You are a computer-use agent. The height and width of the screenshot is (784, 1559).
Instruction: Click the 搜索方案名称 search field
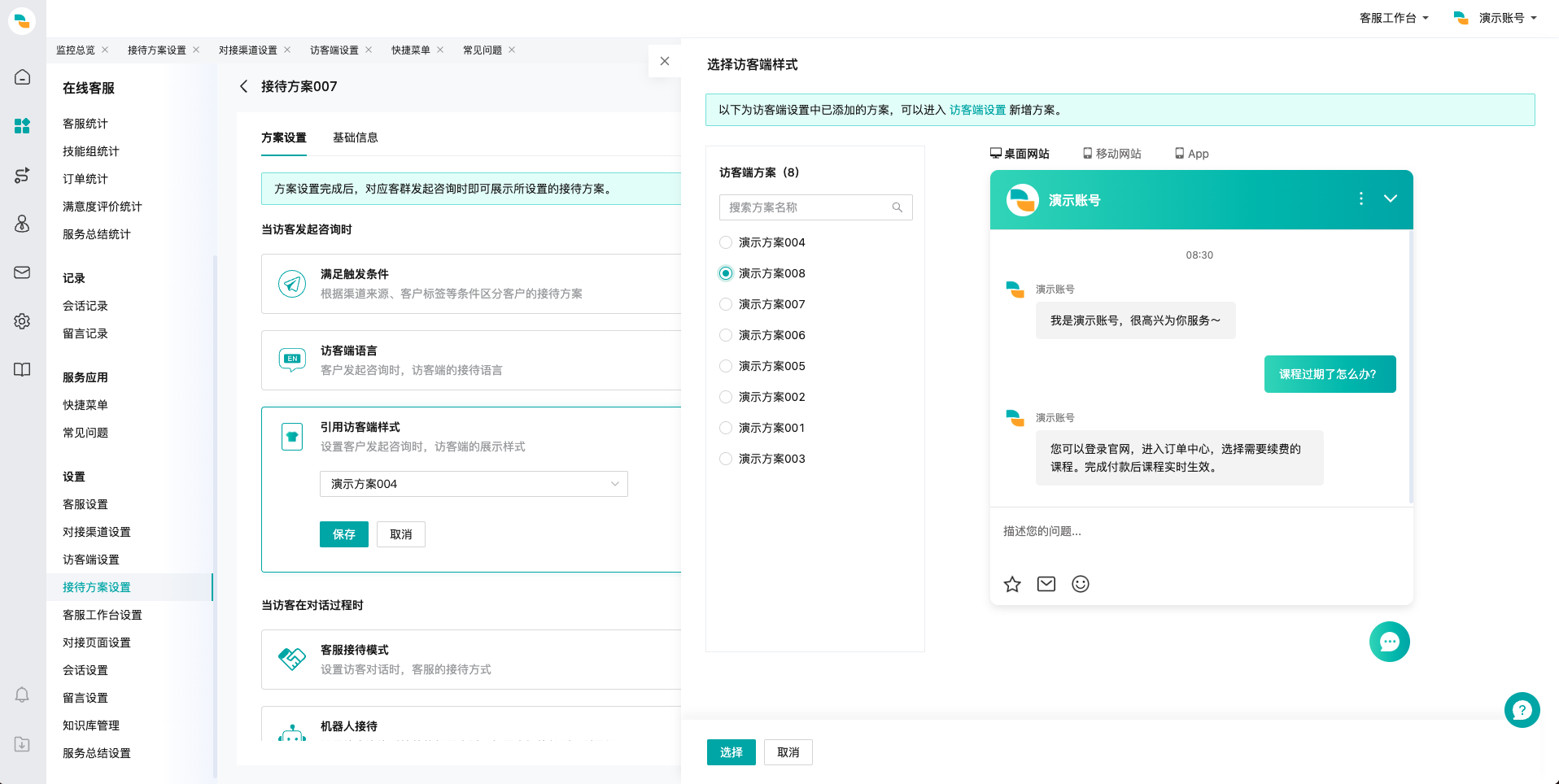[x=816, y=207]
